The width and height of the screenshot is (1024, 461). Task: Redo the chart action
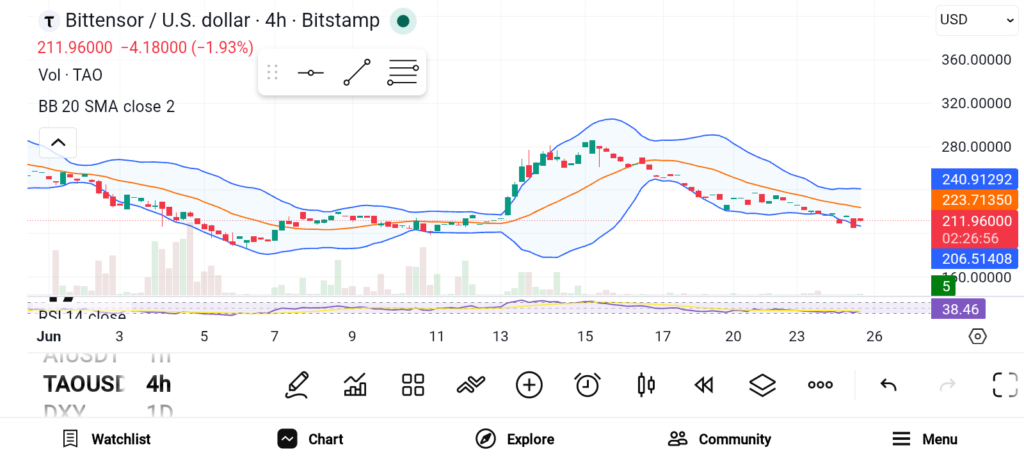(x=947, y=385)
